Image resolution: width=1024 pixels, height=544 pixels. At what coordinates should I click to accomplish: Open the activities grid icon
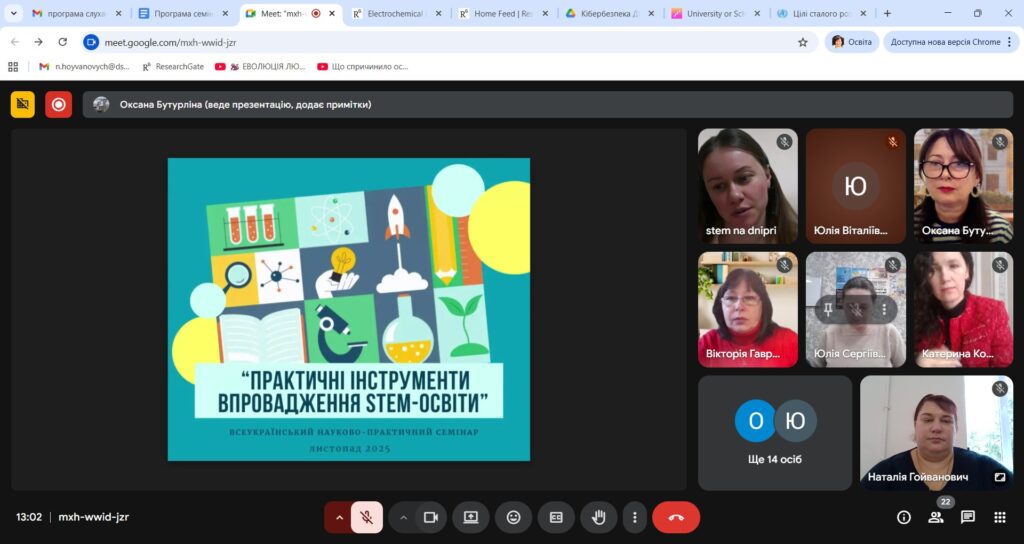pos(999,517)
